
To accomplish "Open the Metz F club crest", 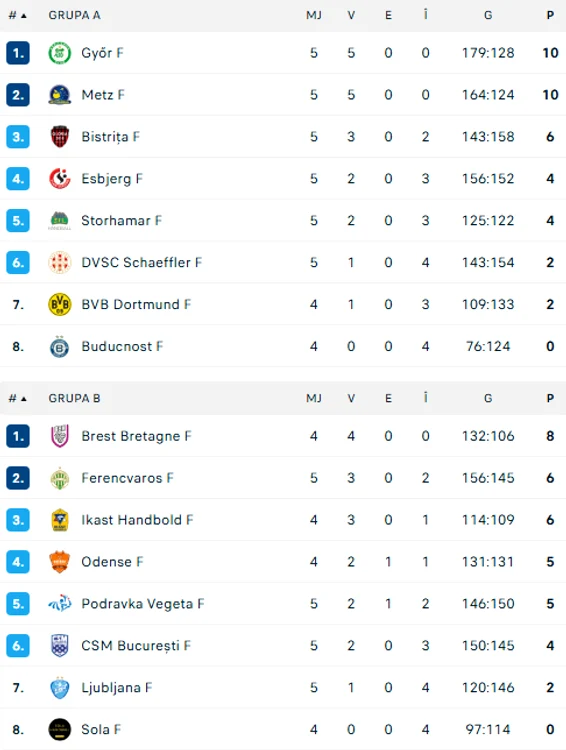I will pyautogui.click(x=60, y=95).
